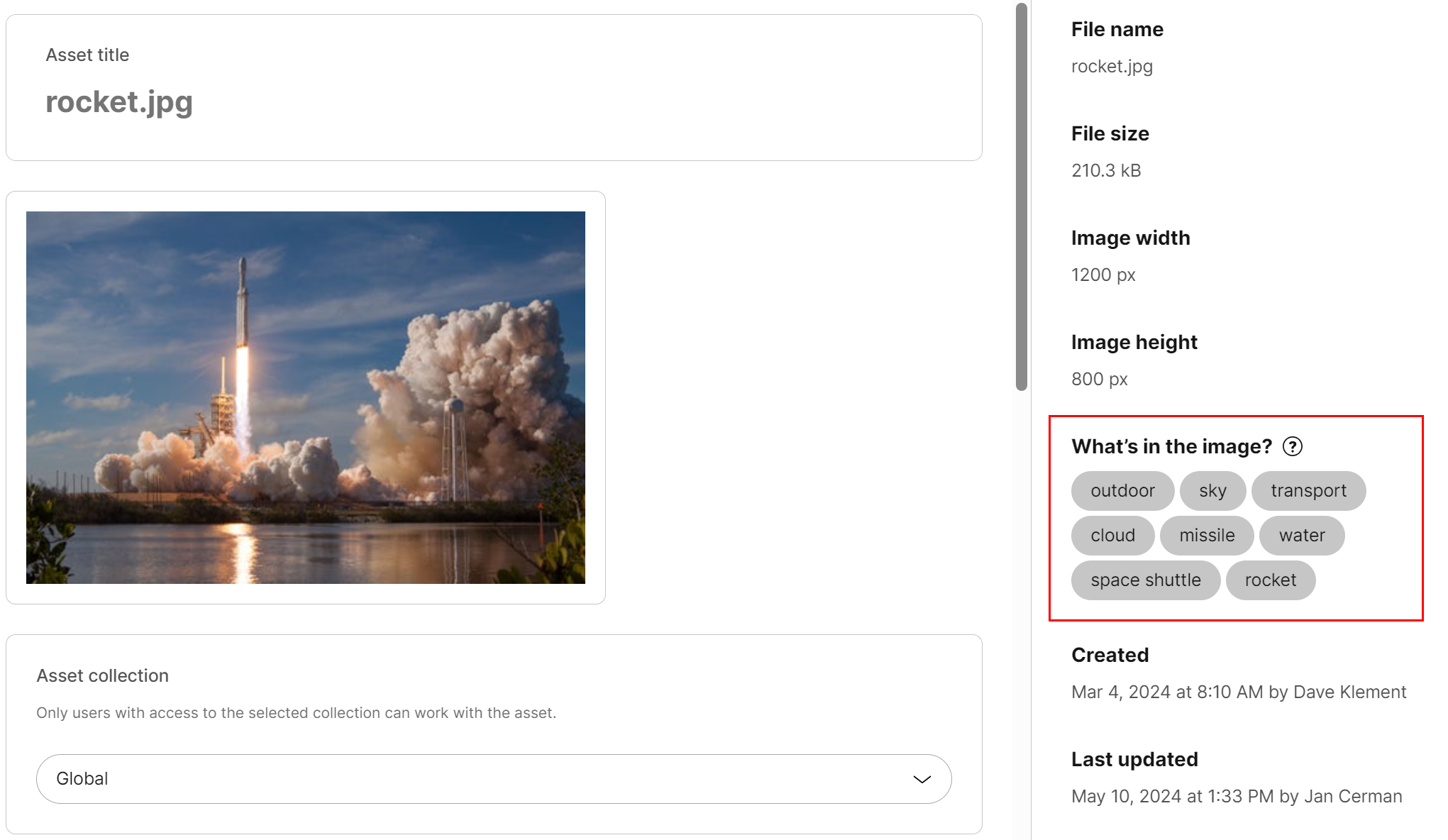Select the "rocket" image tag
The height and width of the screenshot is (840, 1448).
tap(1271, 580)
